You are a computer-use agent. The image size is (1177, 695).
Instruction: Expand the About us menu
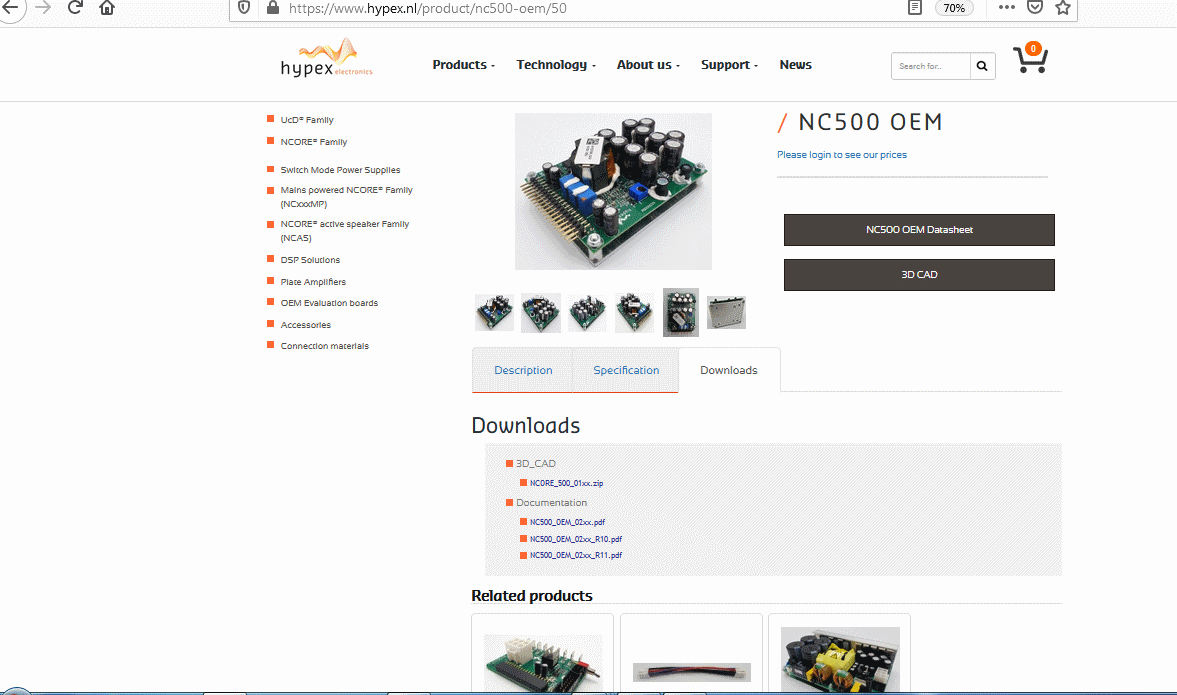tap(648, 65)
